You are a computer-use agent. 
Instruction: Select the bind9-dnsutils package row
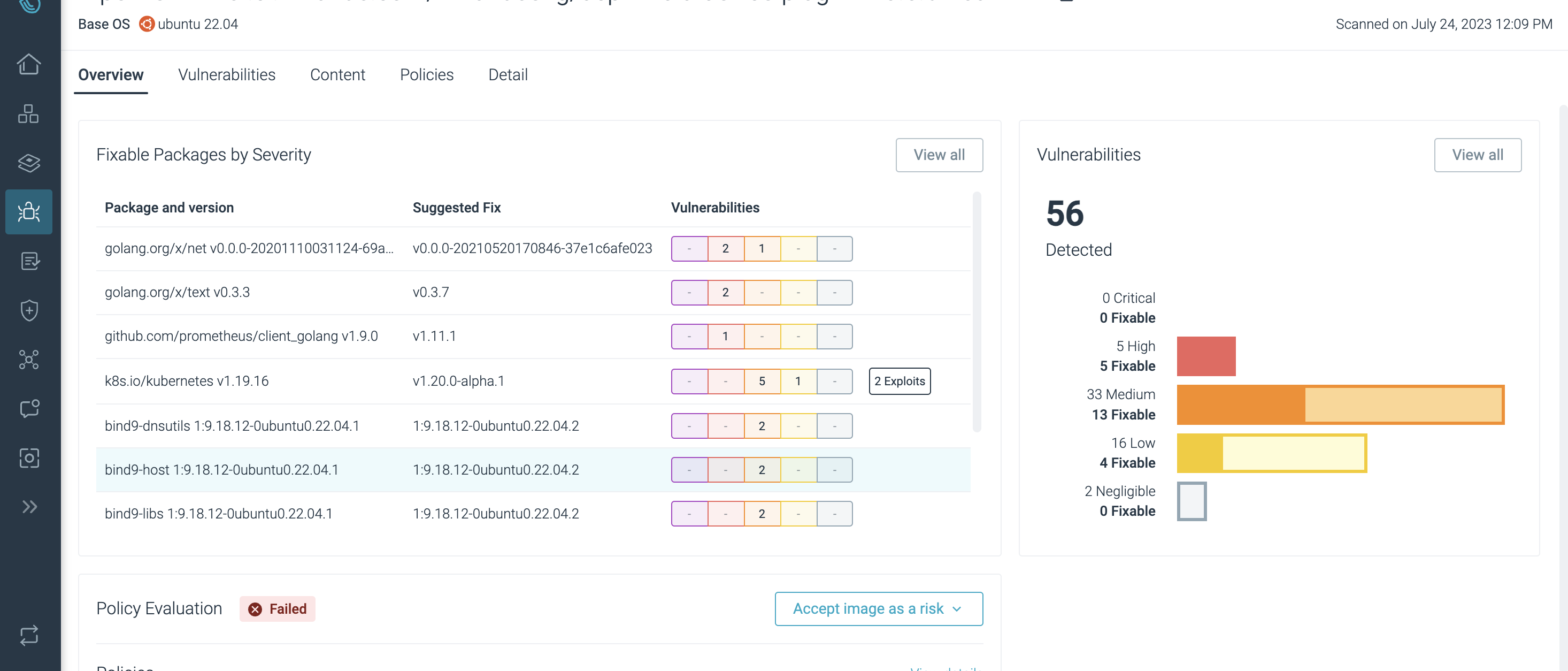(x=533, y=425)
